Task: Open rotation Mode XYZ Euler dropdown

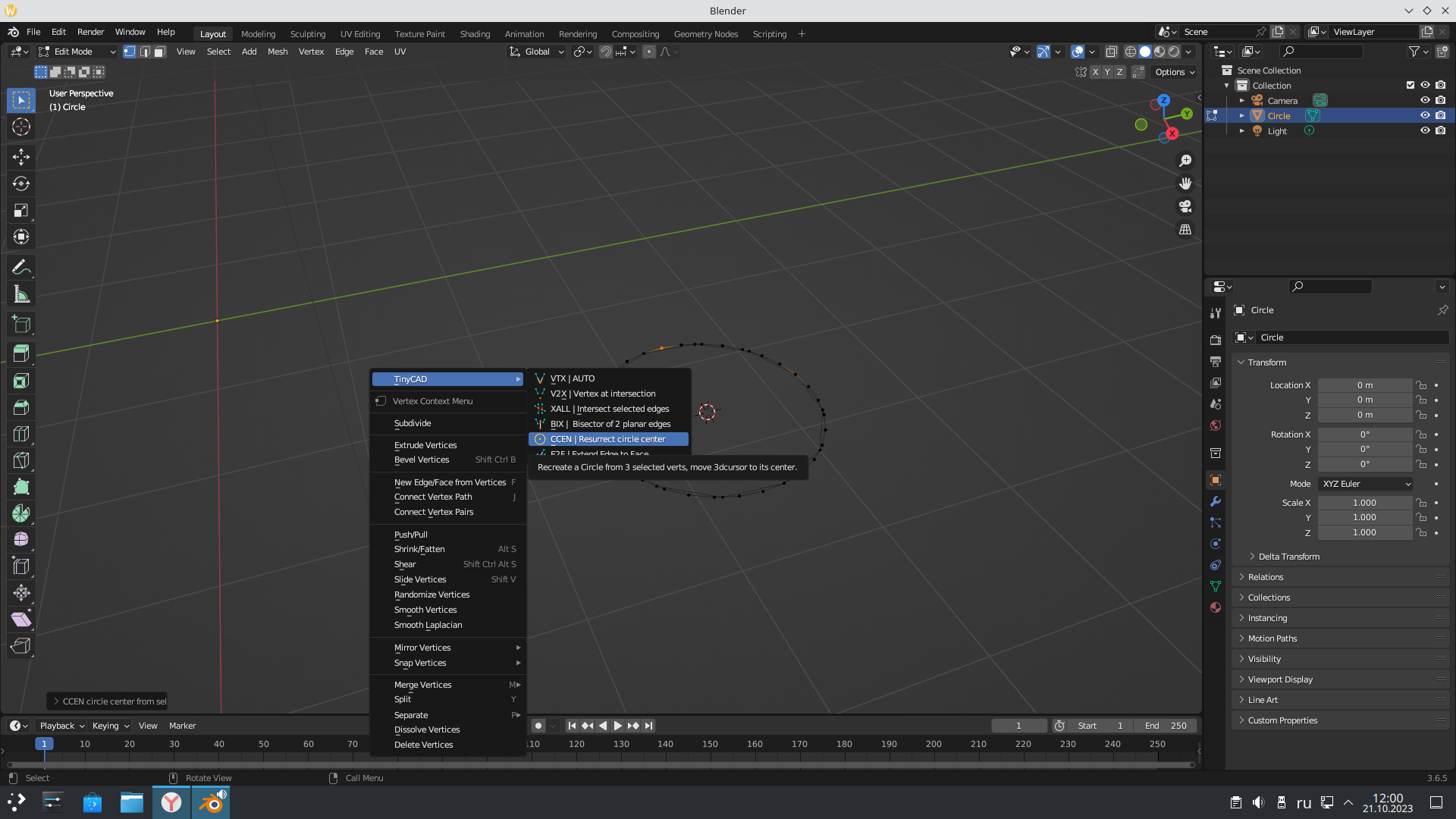Action: pyautogui.click(x=1365, y=484)
